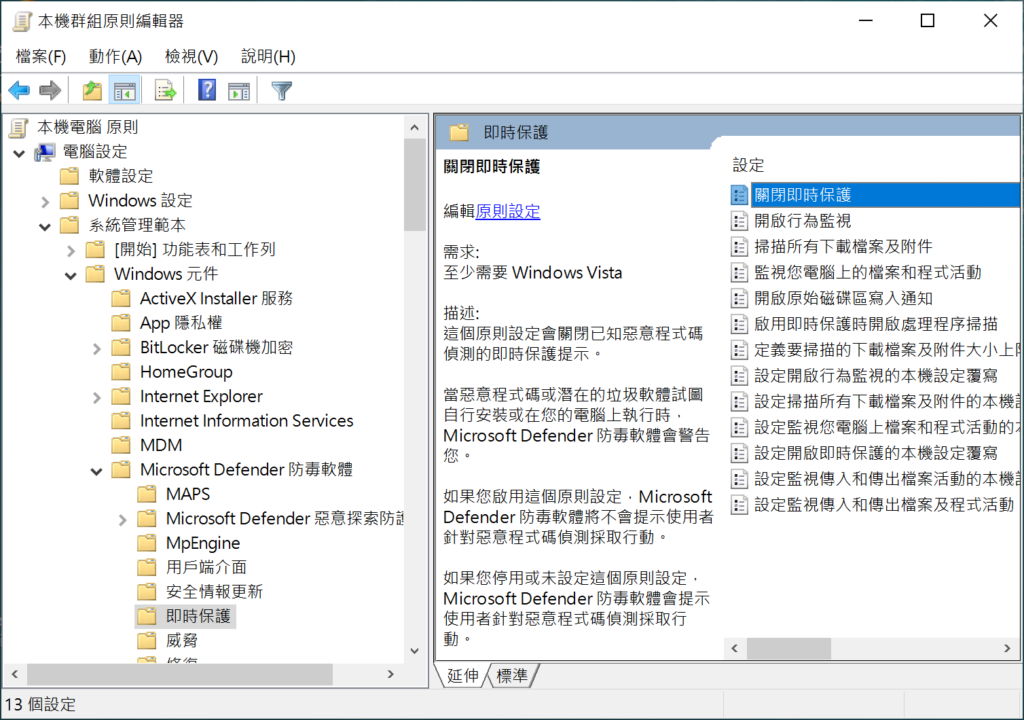Viewport: 1024px width, 720px height.
Task: Toggle the show/hide console tree icon
Action: click(x=124, y=90)
